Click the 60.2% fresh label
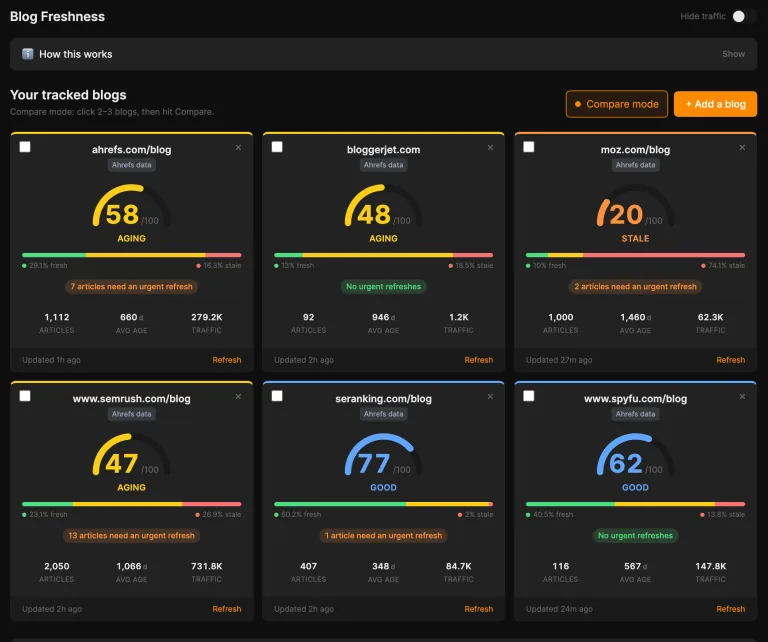 297,514
